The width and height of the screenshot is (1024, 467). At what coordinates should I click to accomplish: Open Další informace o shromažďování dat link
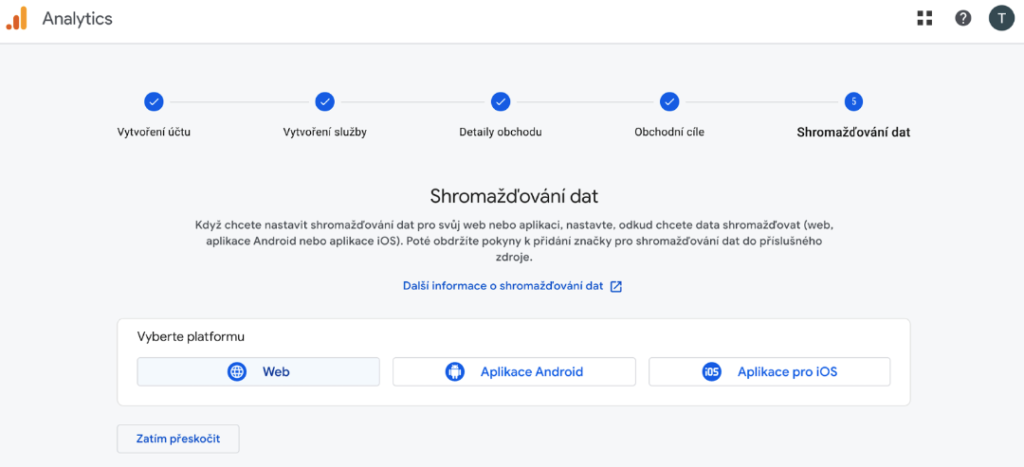503,286
